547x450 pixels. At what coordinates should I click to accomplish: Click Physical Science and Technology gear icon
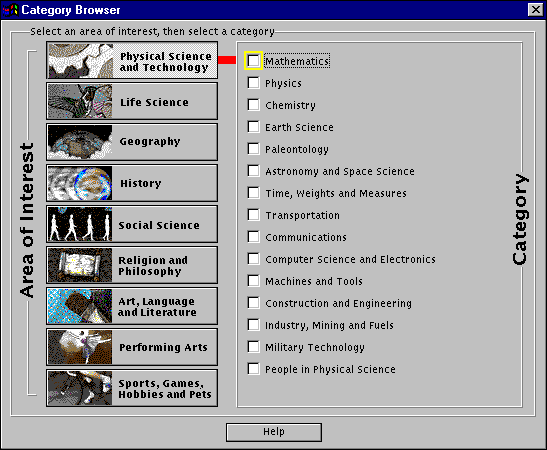point(80,60)
